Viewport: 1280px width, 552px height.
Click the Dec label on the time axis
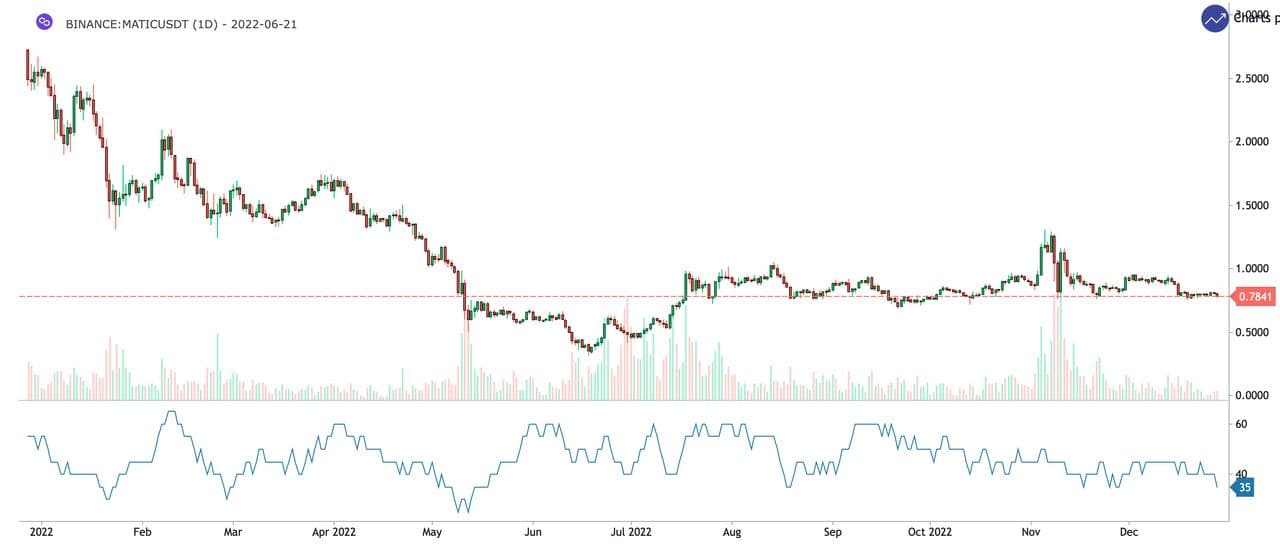point(1128,532)
